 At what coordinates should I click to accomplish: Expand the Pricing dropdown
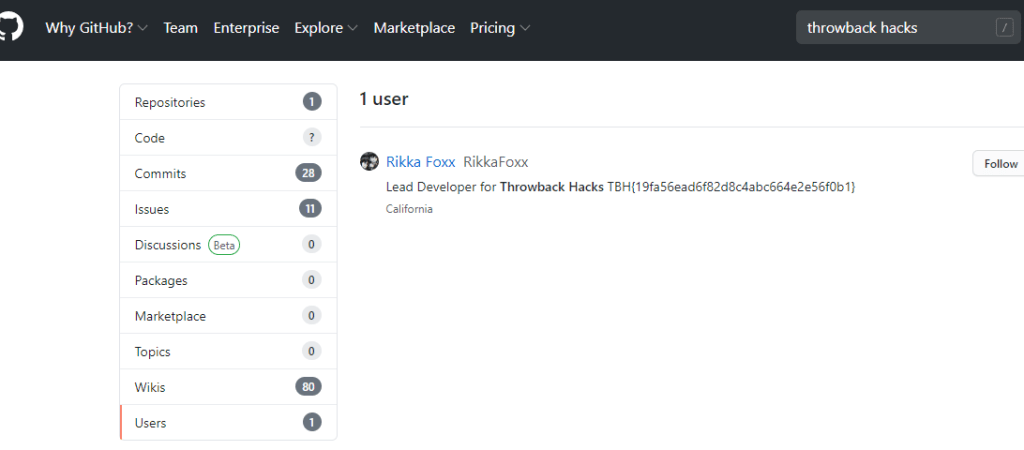tap(500, 28)
